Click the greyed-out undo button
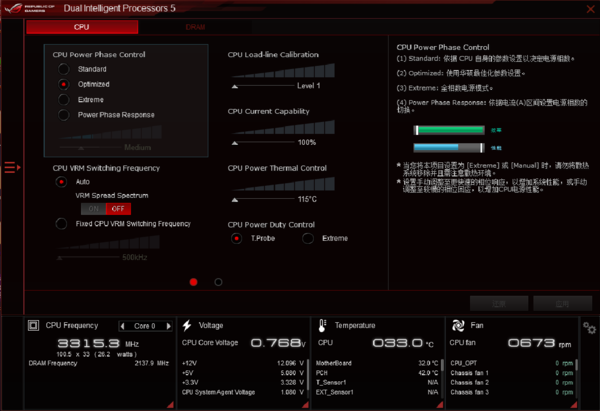 [x=499, y=303]
